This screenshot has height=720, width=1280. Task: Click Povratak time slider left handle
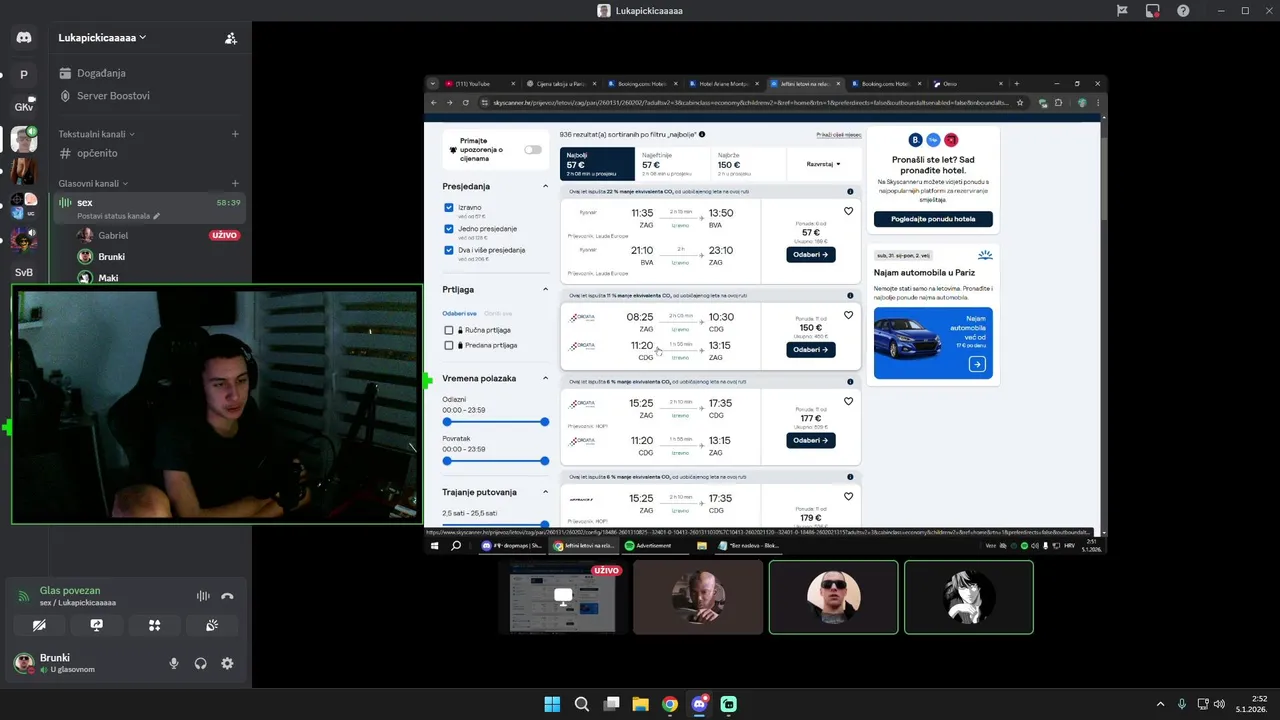click(447, 461)
